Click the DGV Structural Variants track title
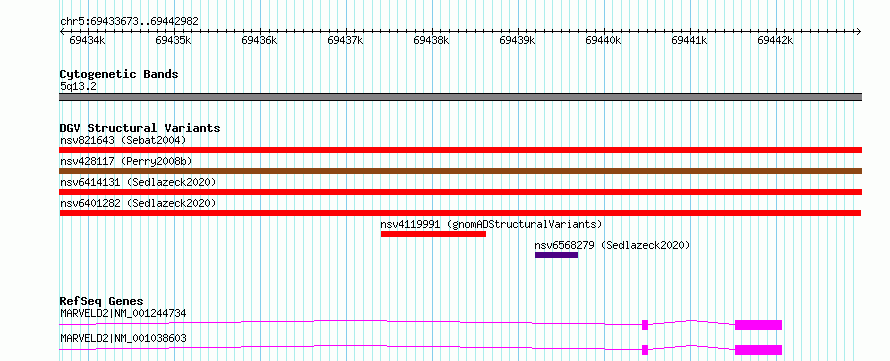The image size is (890, 361). 140,128
